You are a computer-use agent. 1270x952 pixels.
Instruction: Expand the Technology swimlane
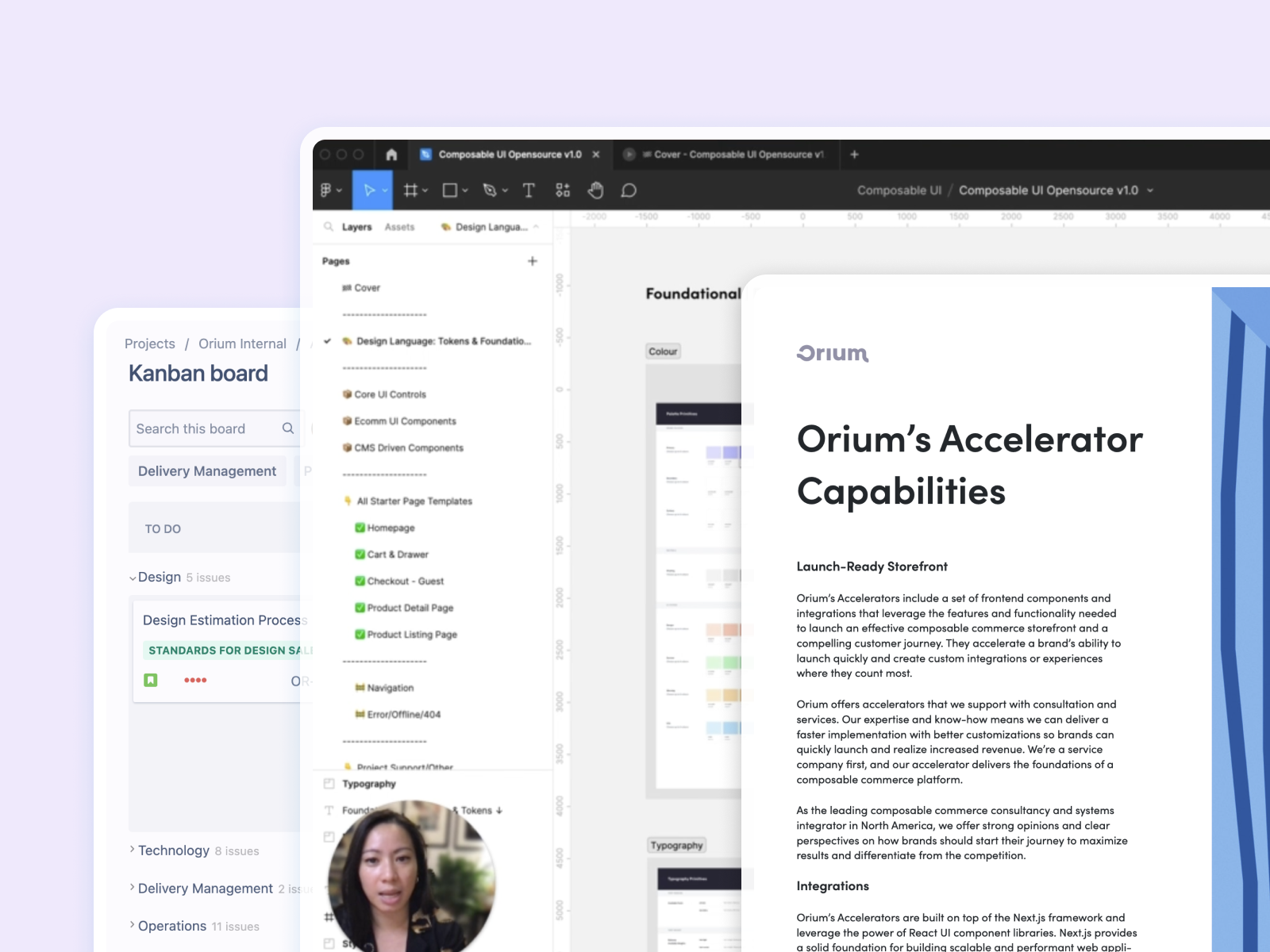pyautogui.click(x=133, y=850)
